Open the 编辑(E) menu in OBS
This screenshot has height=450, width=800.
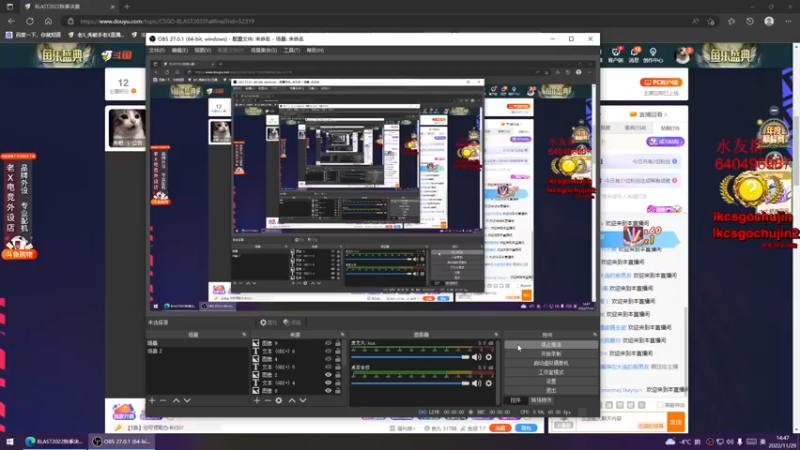[180, 51]
